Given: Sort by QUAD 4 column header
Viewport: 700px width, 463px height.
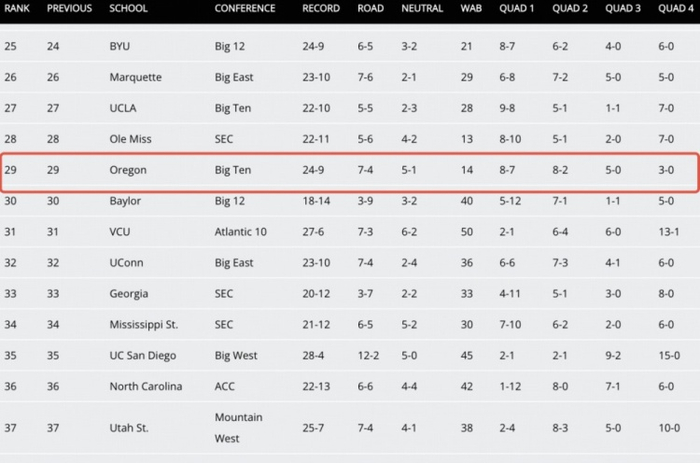Looking at the screenshot, I should point(676,9).
